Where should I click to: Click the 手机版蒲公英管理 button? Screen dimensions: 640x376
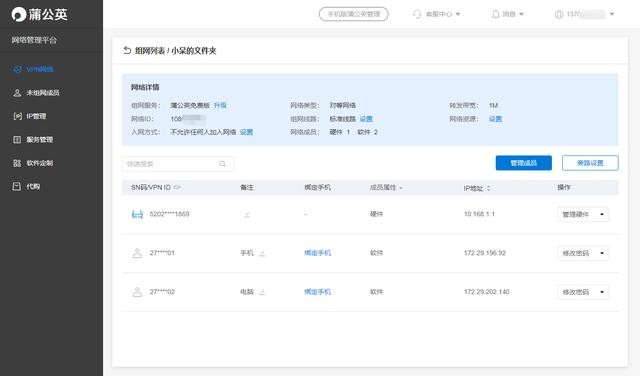353,14
